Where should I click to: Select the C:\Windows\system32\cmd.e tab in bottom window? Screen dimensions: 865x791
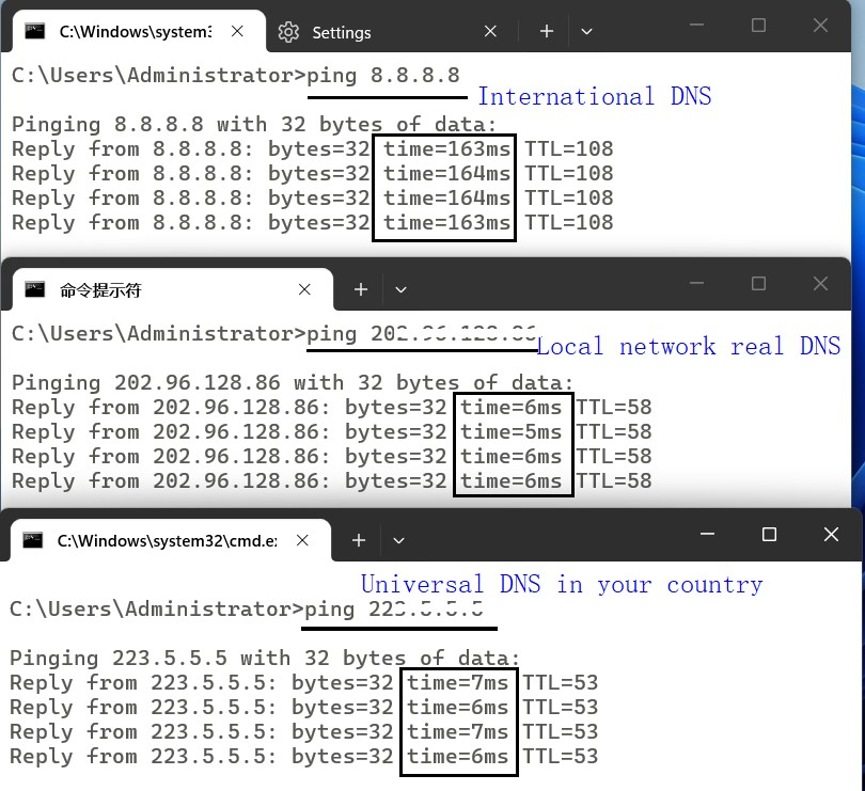tap(170, 541)
